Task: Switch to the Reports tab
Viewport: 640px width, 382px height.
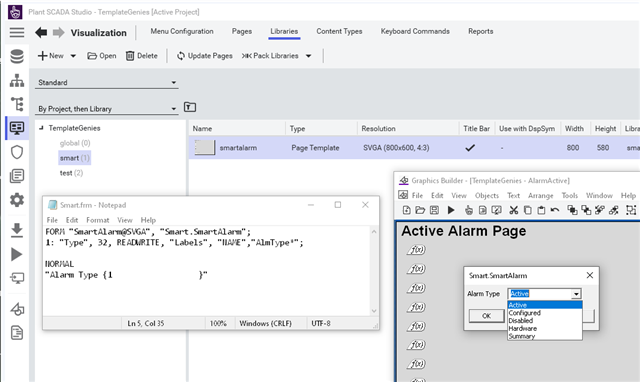Action: pos(480,31)
